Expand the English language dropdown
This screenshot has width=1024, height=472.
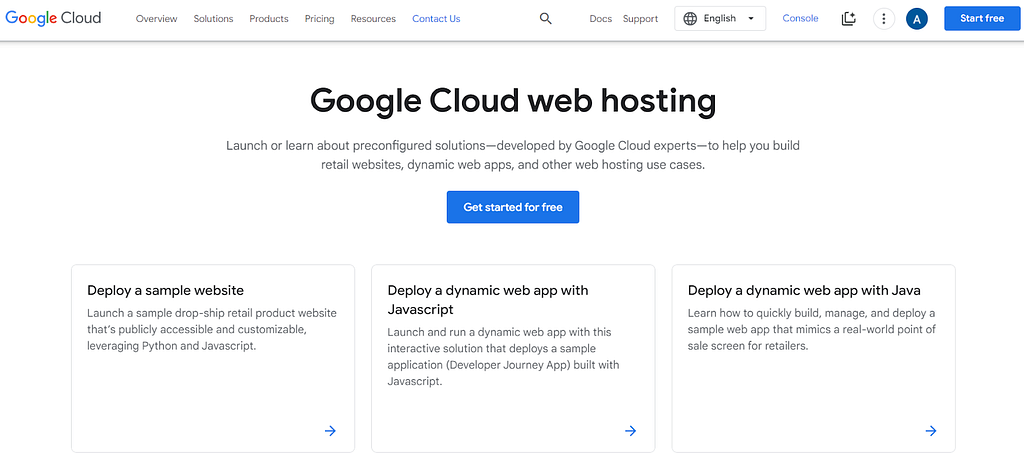click(x=720, y=18)
